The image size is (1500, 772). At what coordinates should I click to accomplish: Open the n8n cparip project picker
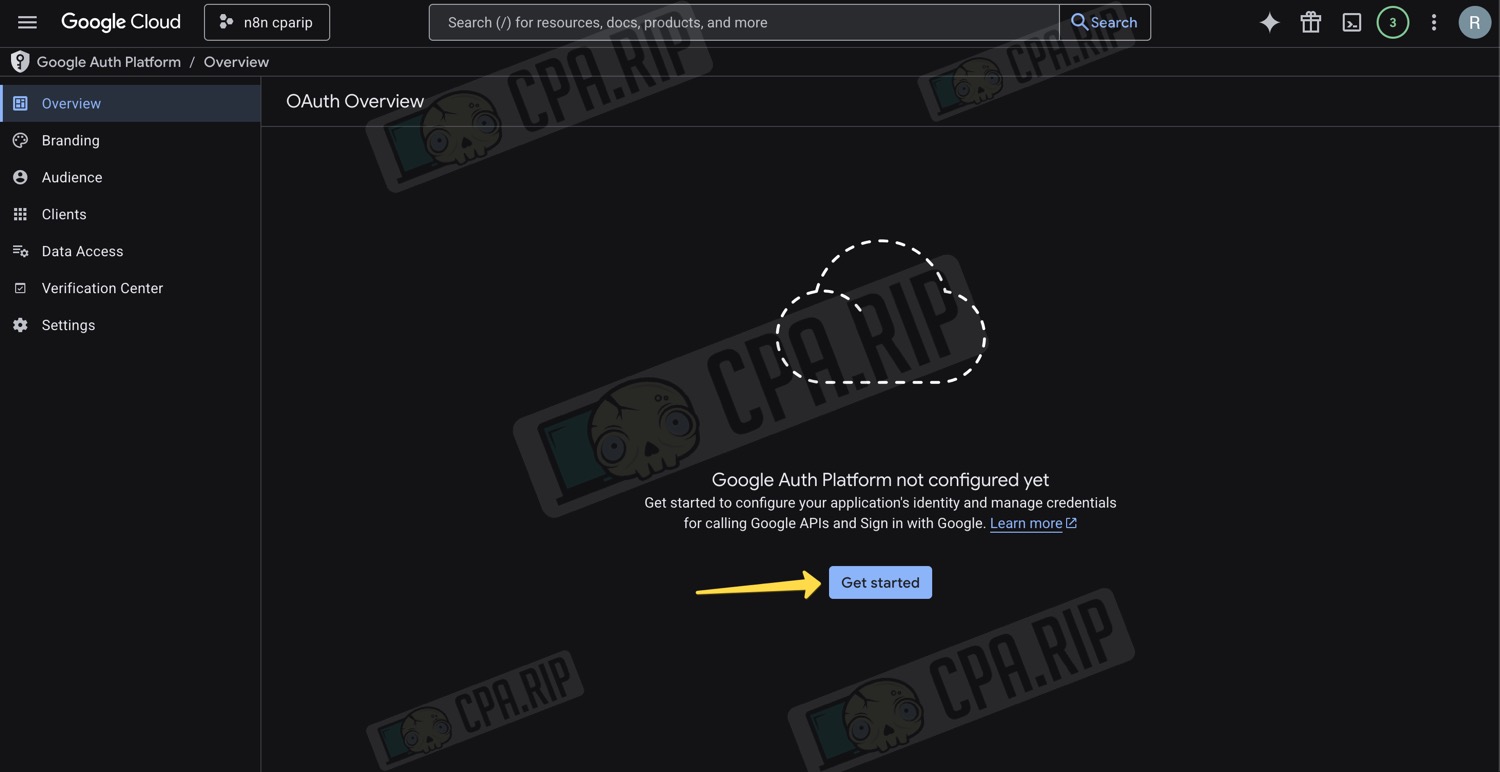coord(267,22)
